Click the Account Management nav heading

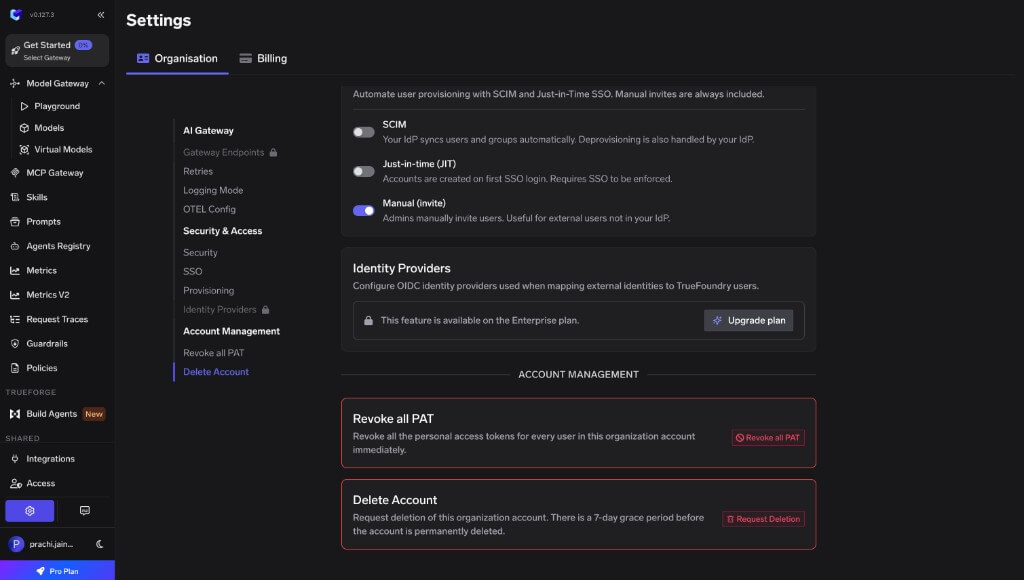[x=231, y=331]
